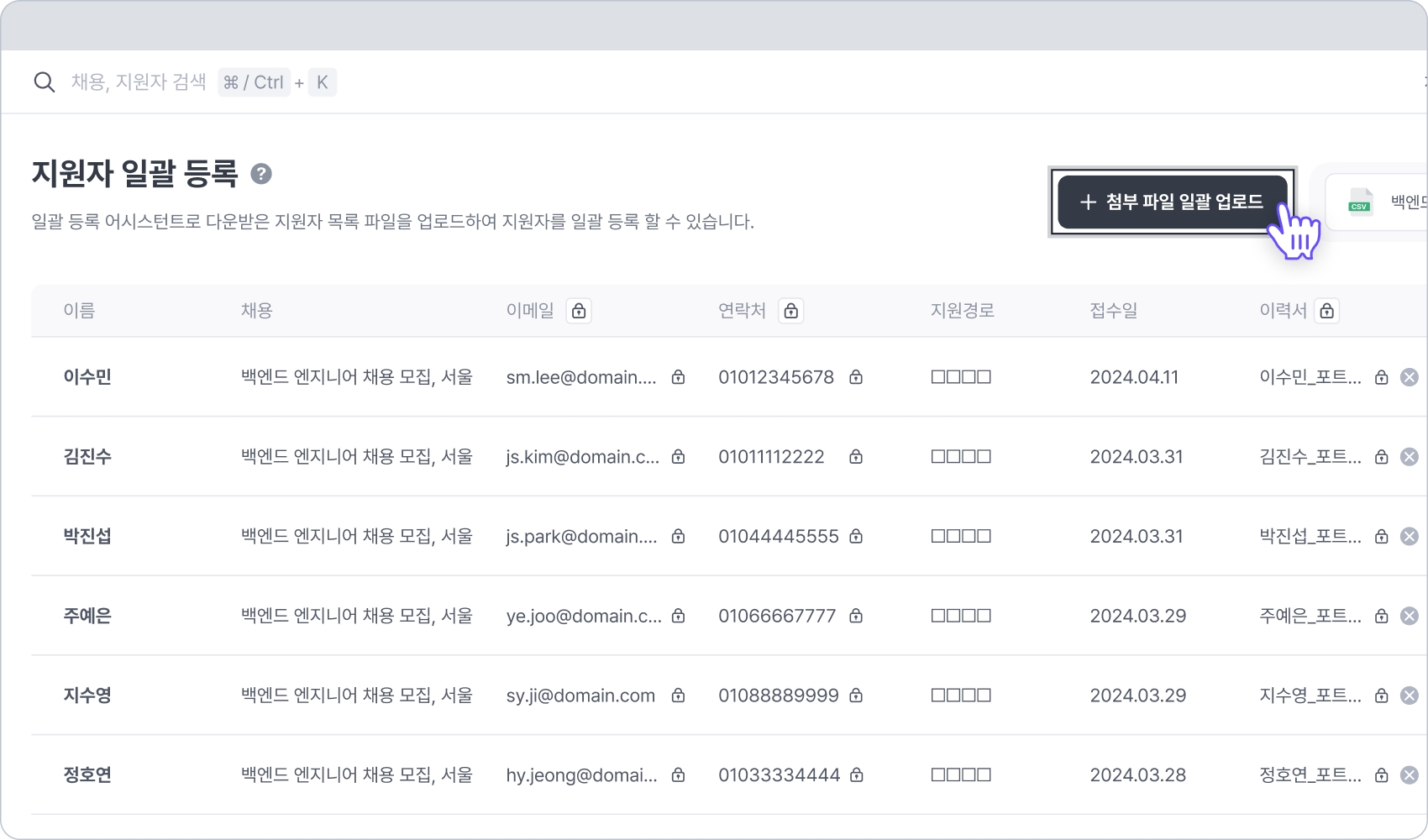Viewport: 1428px width, 840px height.
Task: Click resume lock icon in 이수민 row
Action: (x=1381, y=377)
